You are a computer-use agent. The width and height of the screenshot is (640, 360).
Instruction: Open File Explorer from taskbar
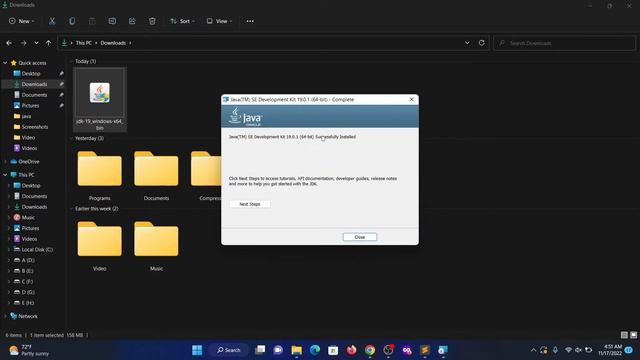pos(296,350)
